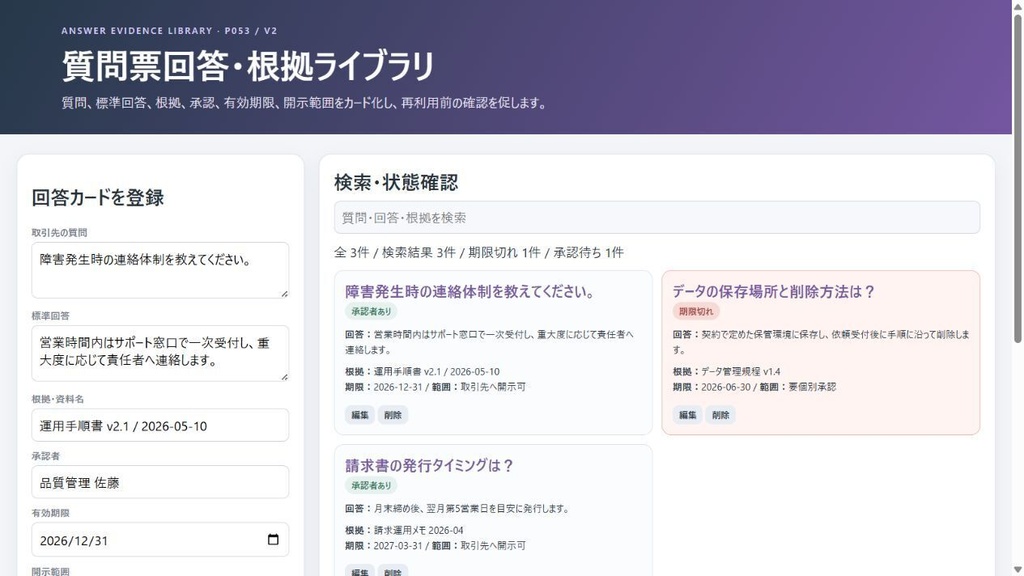The height and width of the screenshot is (576, 1024).
Task: Click the 期限：2027-03-31 line on 請求書 card
Action: 436,545
